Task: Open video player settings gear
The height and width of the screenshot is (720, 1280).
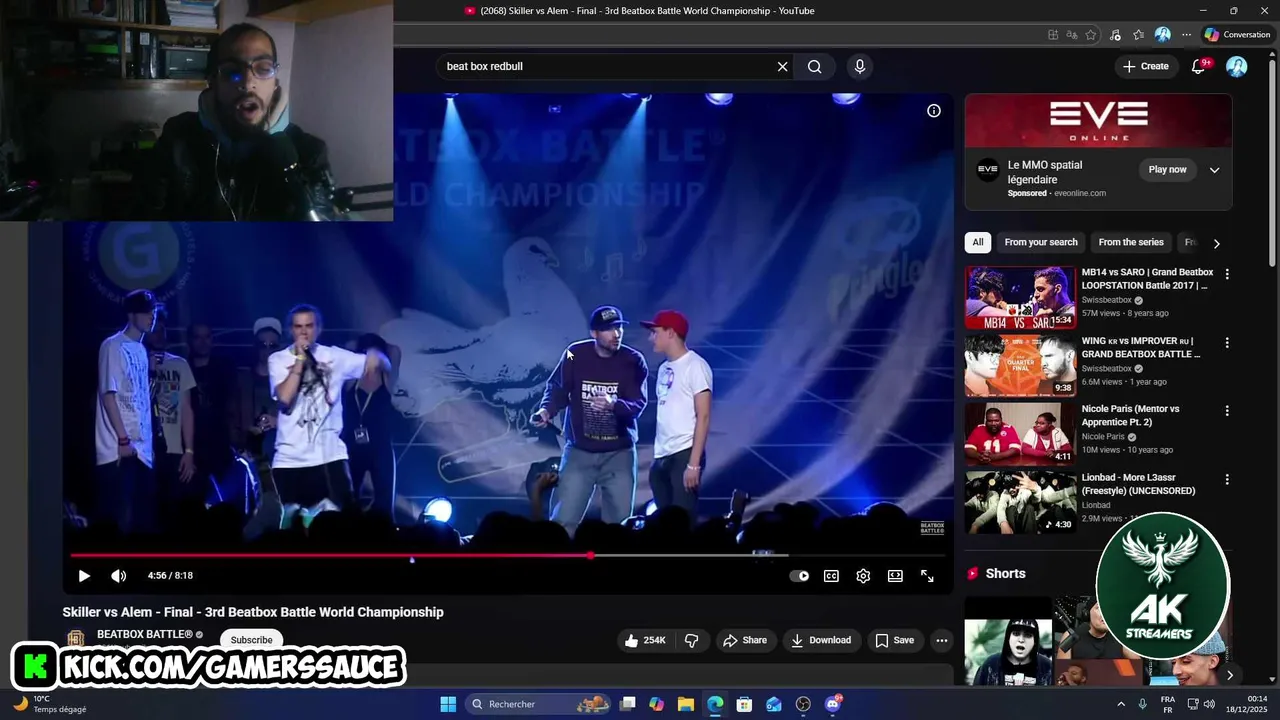Action: click(863, 576)
